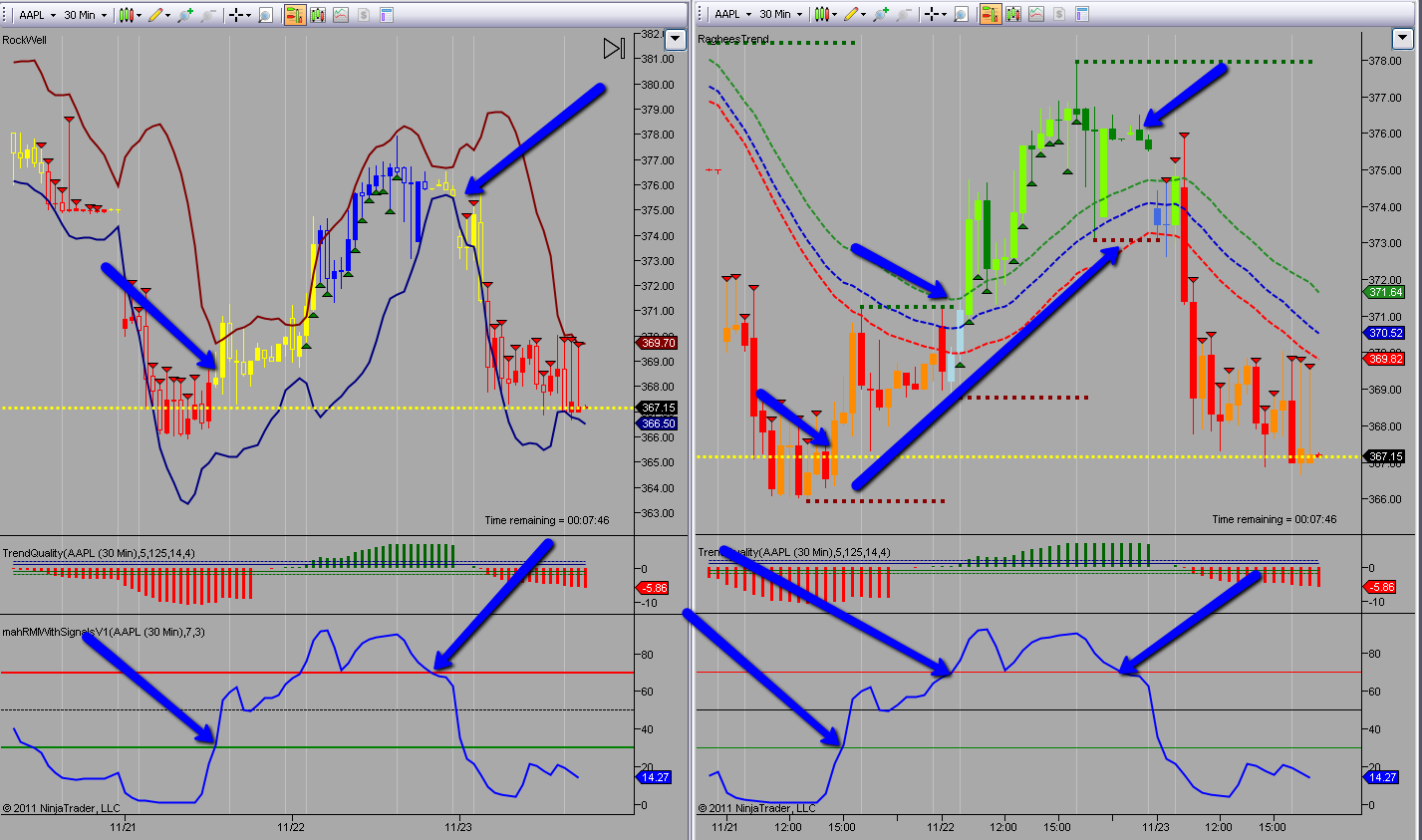Screen dimensions: 1422x840
Task: Open the 30 Min interval selector in right chart
Action: click(780, 15)
